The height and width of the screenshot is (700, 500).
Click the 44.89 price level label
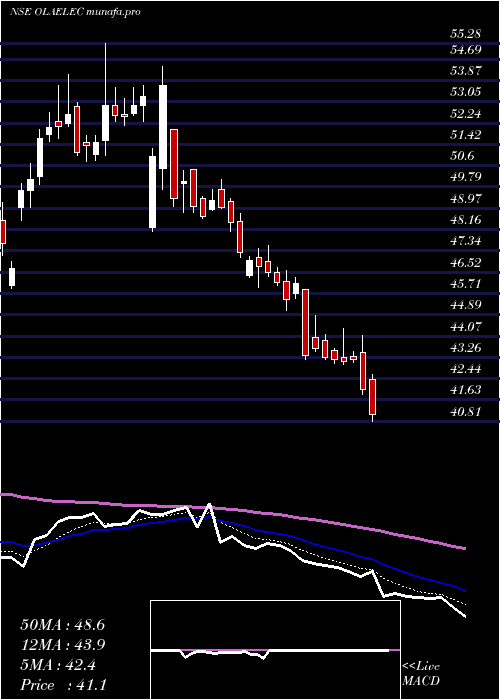point(466,305)
